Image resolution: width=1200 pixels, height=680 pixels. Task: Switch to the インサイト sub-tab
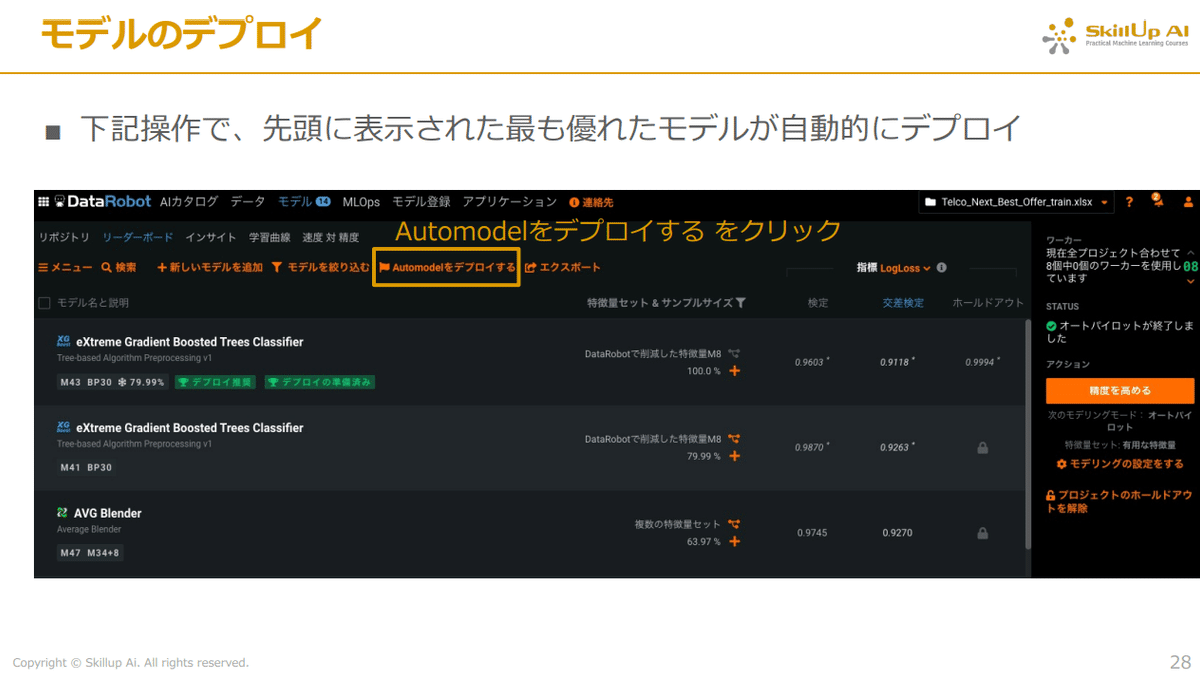(x=211, y=237)
